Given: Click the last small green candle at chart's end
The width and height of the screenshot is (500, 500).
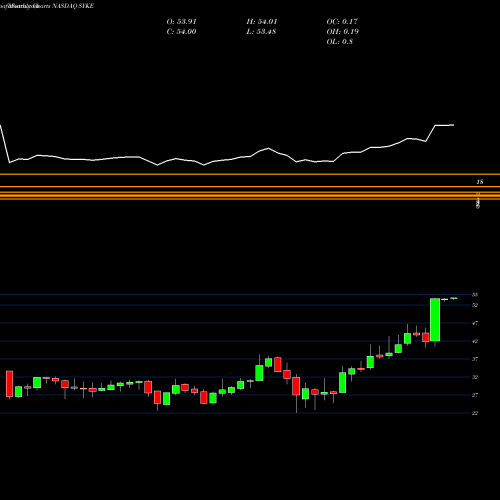Looking at the screenshot, I should 454,298.
